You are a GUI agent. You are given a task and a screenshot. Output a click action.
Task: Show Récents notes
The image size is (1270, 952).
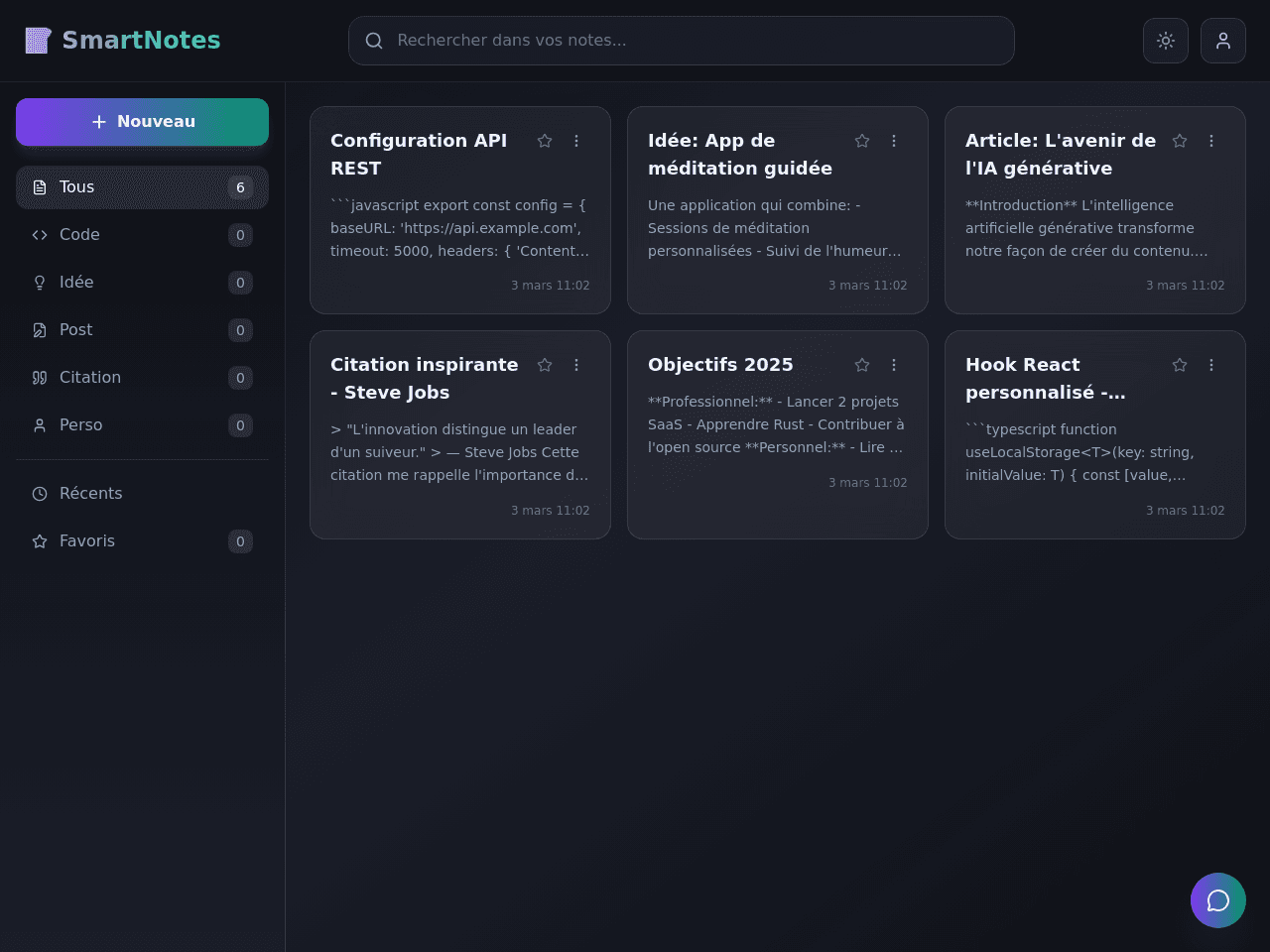(142, 494)
